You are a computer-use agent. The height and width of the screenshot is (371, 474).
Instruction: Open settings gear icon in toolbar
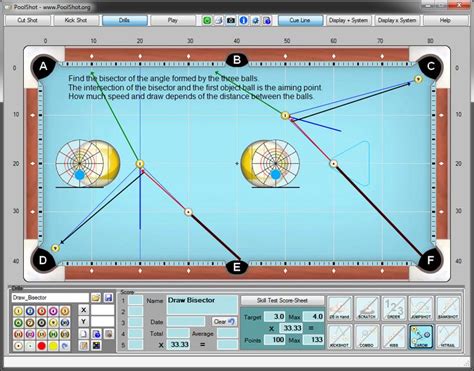click(x=255, y=21)
